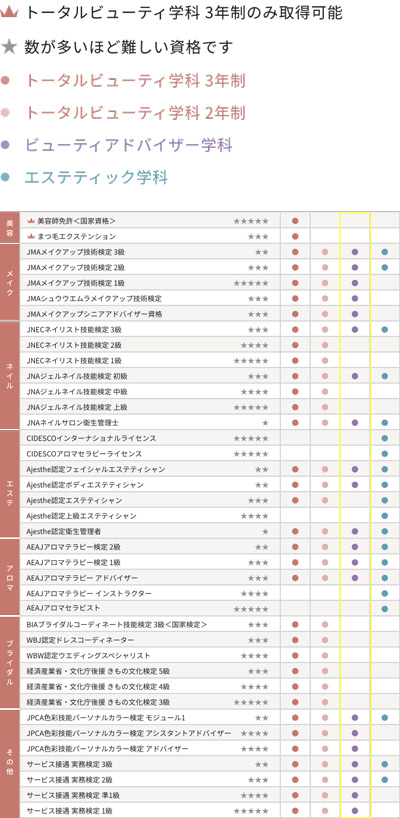
Task: Click the WBJ認定ドレスコーディネーター row label
Action: (80, 640)
